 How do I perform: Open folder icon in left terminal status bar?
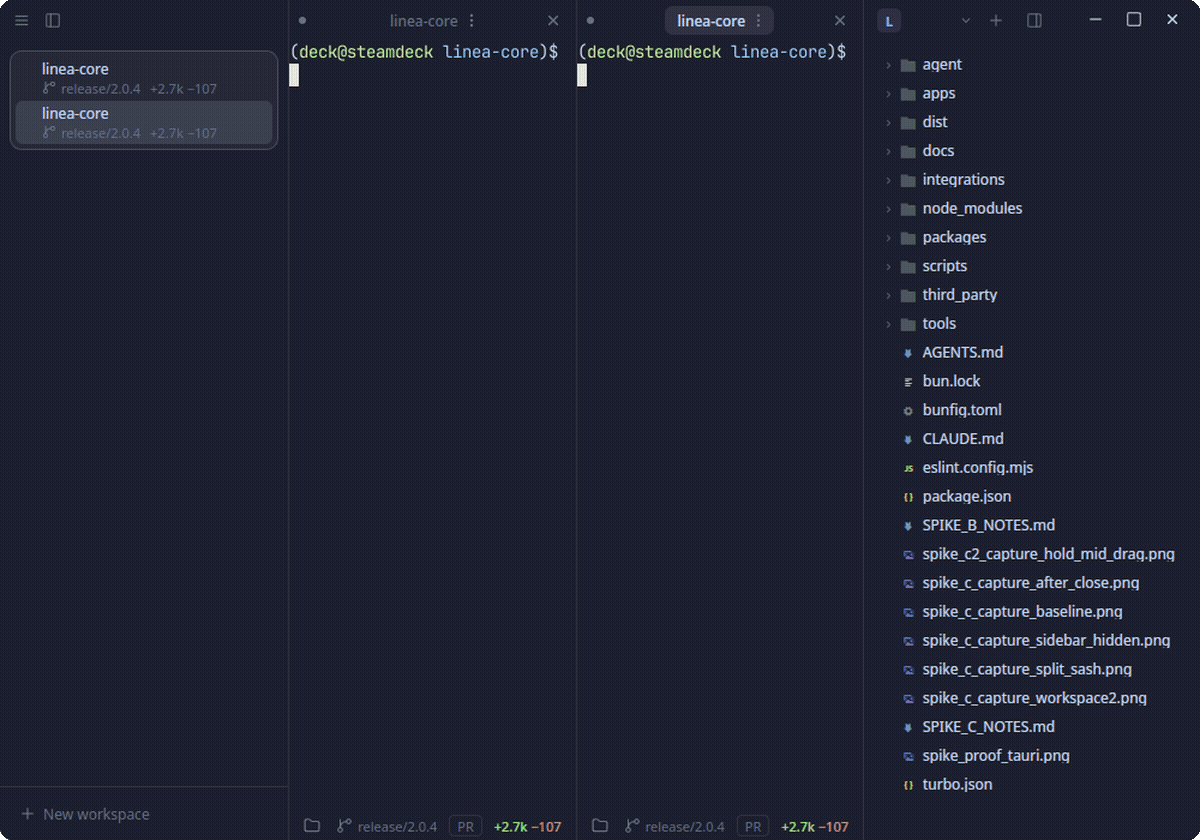click(312, 826)
